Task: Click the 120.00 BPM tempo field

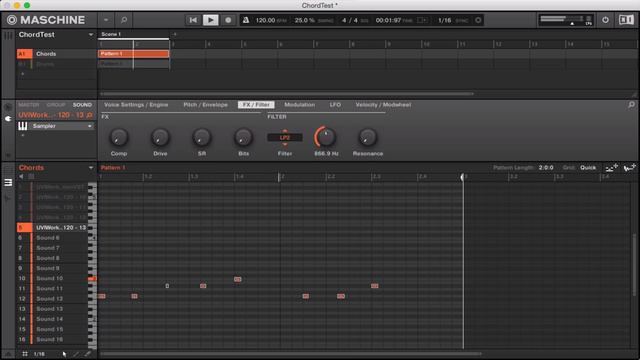Action: 271,20
